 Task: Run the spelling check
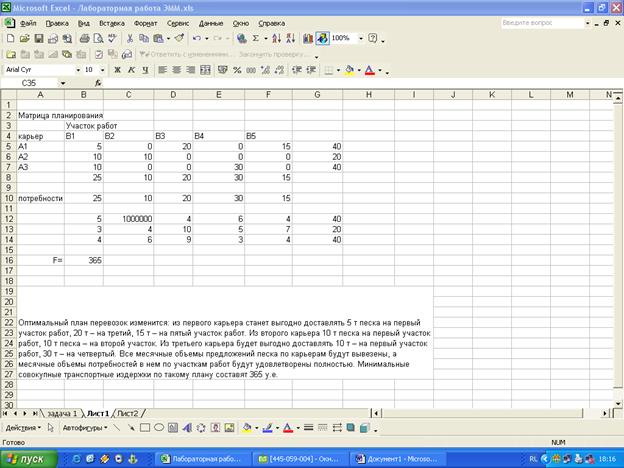tap(113, 38)
